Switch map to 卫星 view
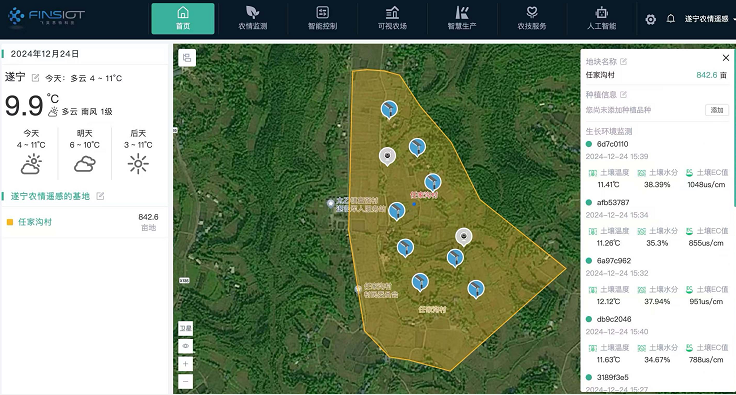This screenshot has width=736, height=395. pyautogui.click(x=185, y=328)
